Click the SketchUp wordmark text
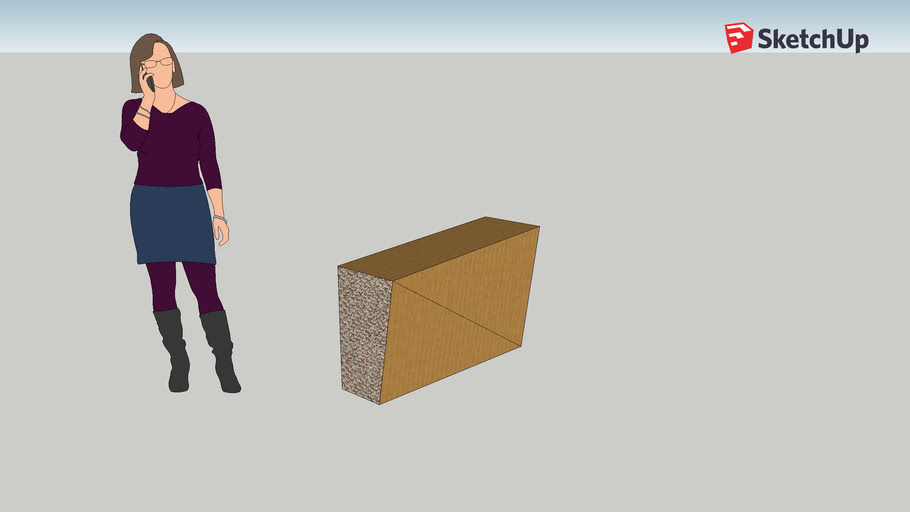This screenshot has height=512, width=910. click(812, 40)
